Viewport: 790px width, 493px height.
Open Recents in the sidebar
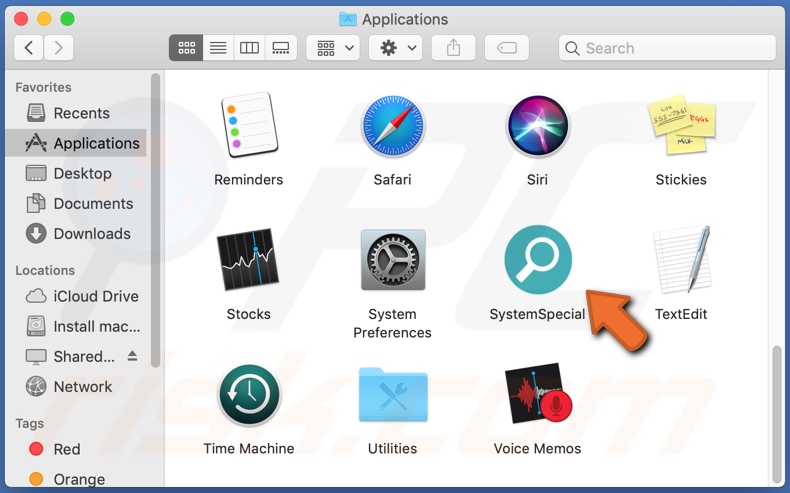click(76, 113)
